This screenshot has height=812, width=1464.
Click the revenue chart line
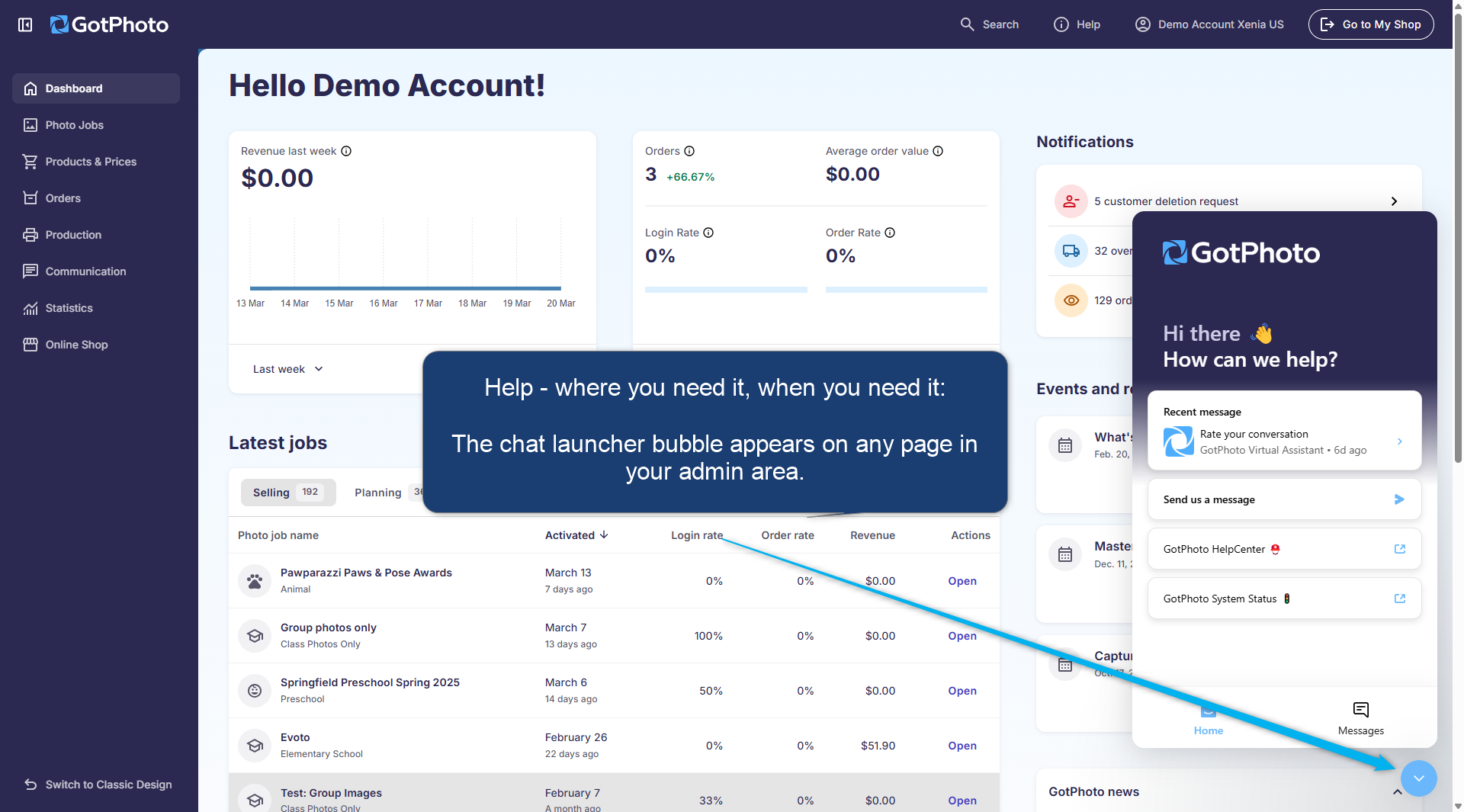(x=406, y=288)
